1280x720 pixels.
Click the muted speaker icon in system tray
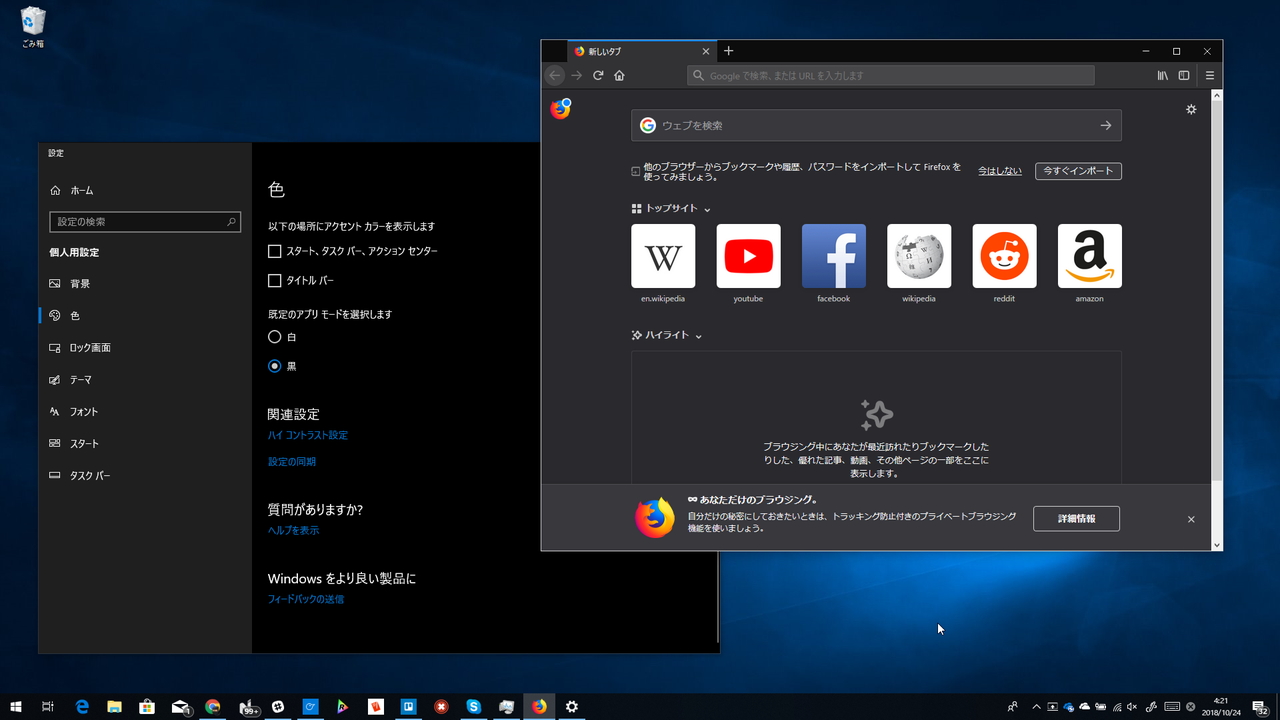[x=1134, y=706]
